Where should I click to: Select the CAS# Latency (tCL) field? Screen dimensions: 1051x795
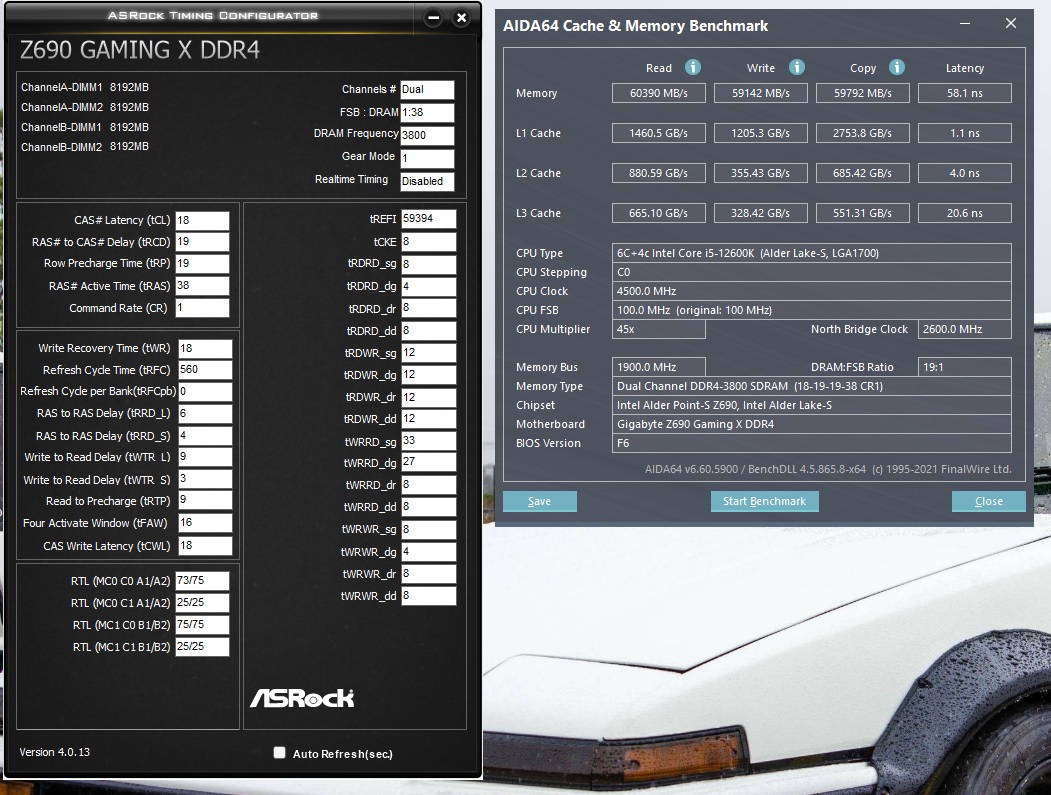[x=202, y=221]
